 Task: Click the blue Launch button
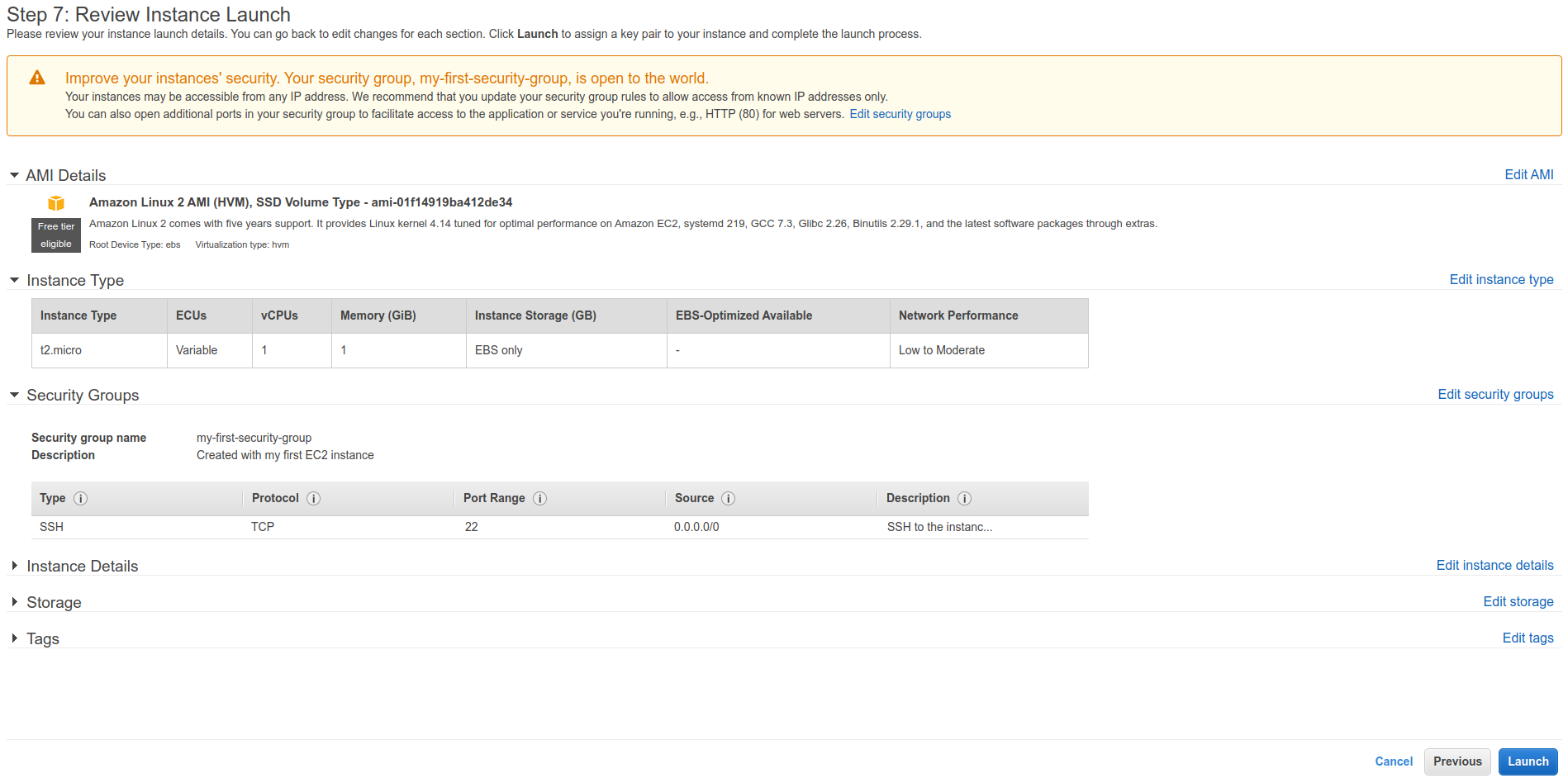(x=1528, y=761)
